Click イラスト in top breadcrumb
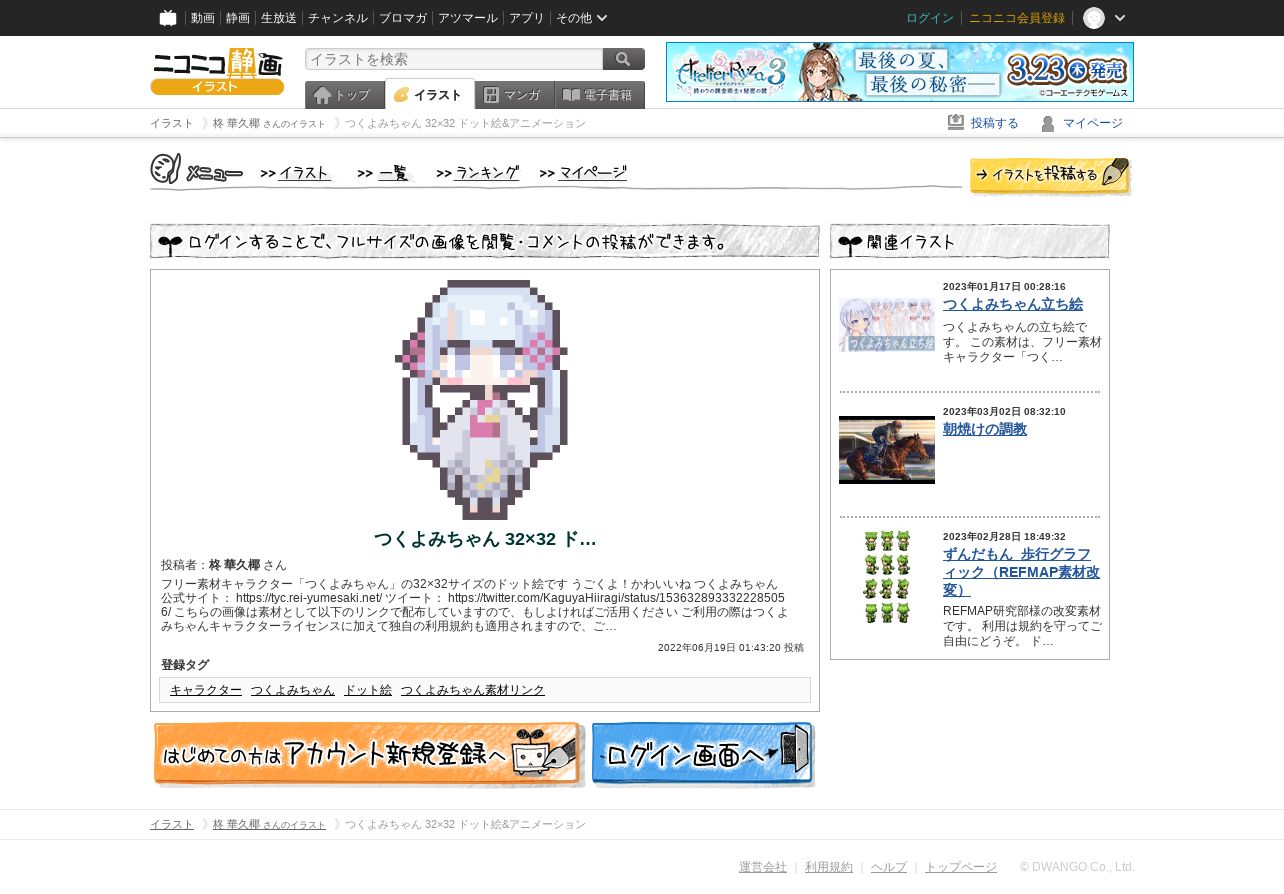 point(172,123)
